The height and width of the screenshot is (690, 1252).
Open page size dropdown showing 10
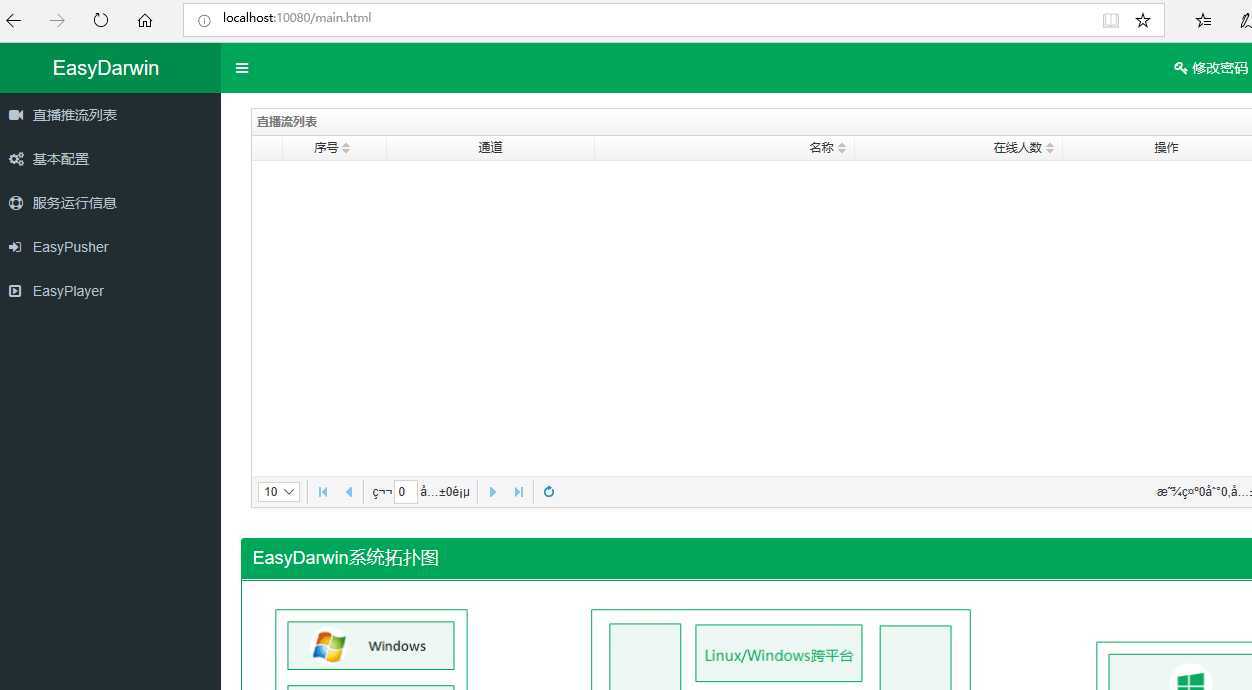[x=279, y=492]
